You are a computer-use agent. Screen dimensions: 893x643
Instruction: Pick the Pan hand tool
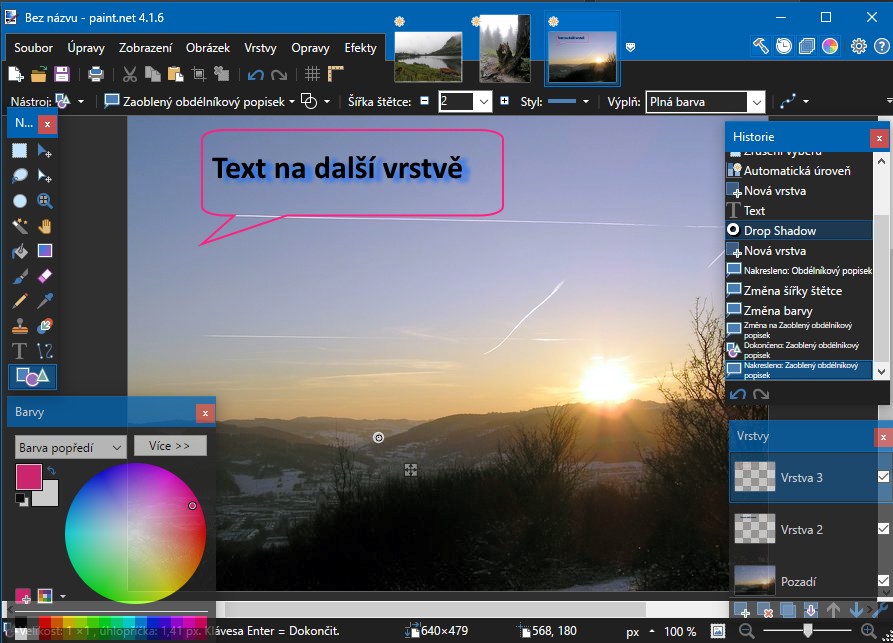coord(45,226)
